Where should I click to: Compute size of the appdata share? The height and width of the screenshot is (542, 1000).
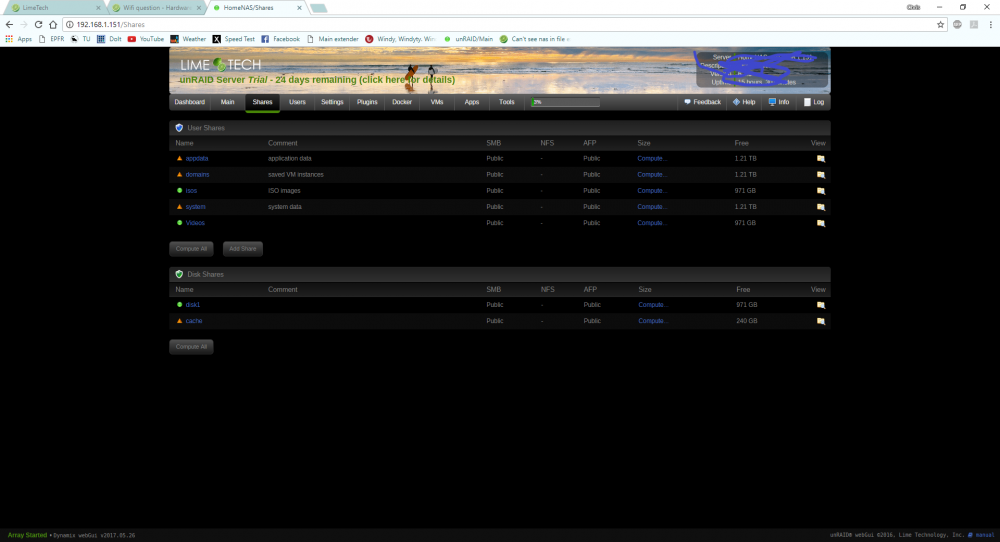tap(651, 158)
